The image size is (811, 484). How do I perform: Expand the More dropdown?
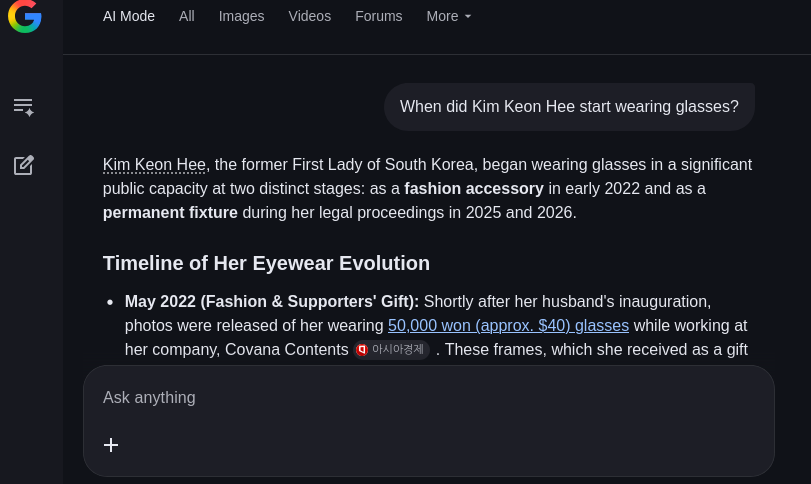point(449,16)
